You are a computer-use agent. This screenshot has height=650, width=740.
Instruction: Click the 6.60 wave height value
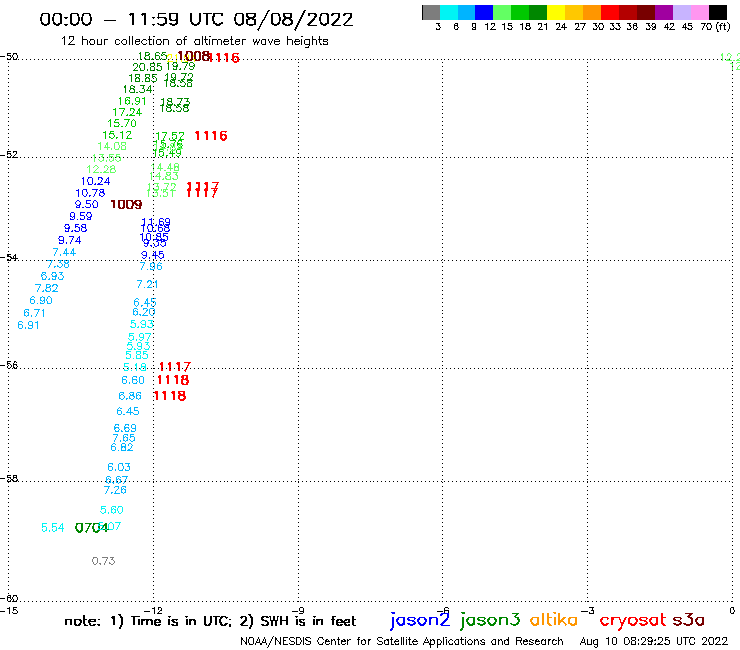tap(133, 380)
